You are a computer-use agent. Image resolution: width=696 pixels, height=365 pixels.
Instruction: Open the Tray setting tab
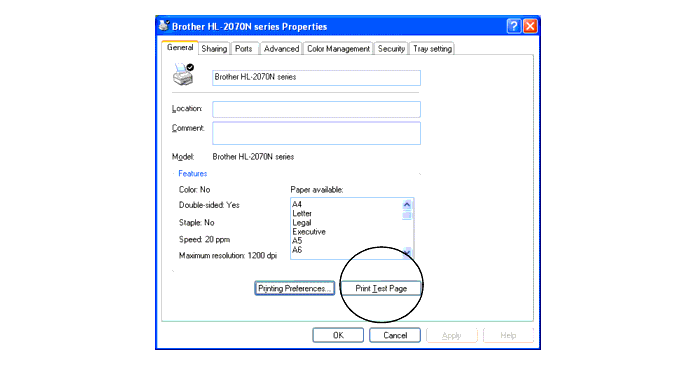[x=432, y=49]
